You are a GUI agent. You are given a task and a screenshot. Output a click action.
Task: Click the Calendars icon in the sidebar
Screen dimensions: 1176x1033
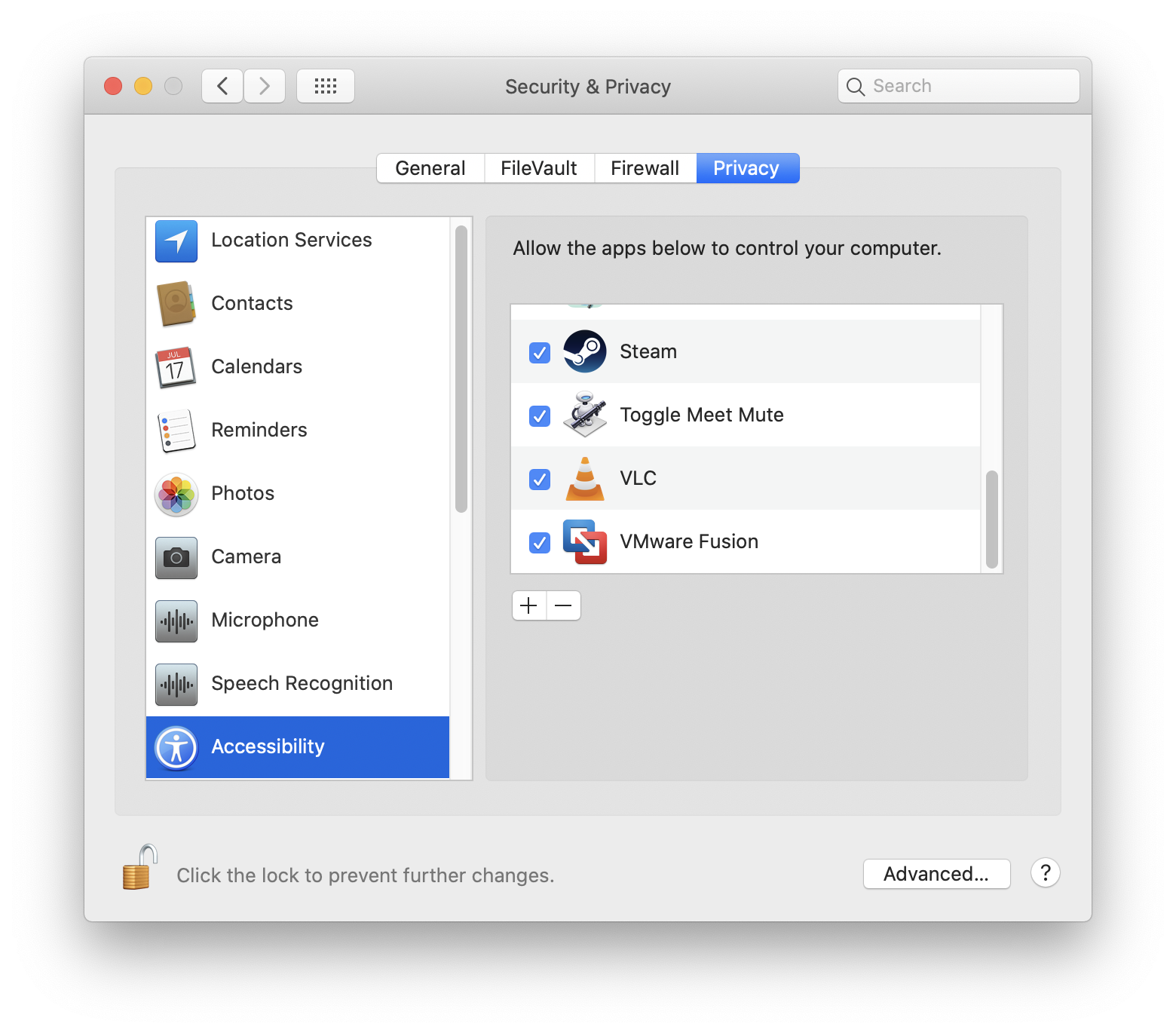(x=176, y=367)
